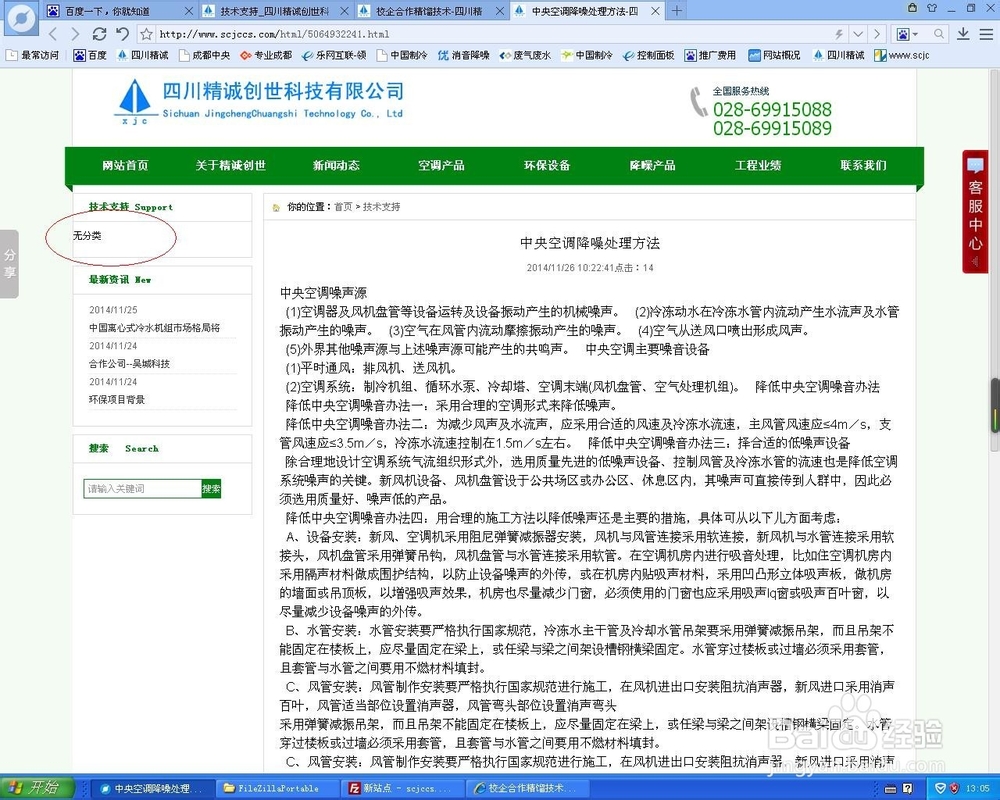Open the hamburger menu in browser toolbar
The image size is (1000, 800).
[x=986, y=34]
